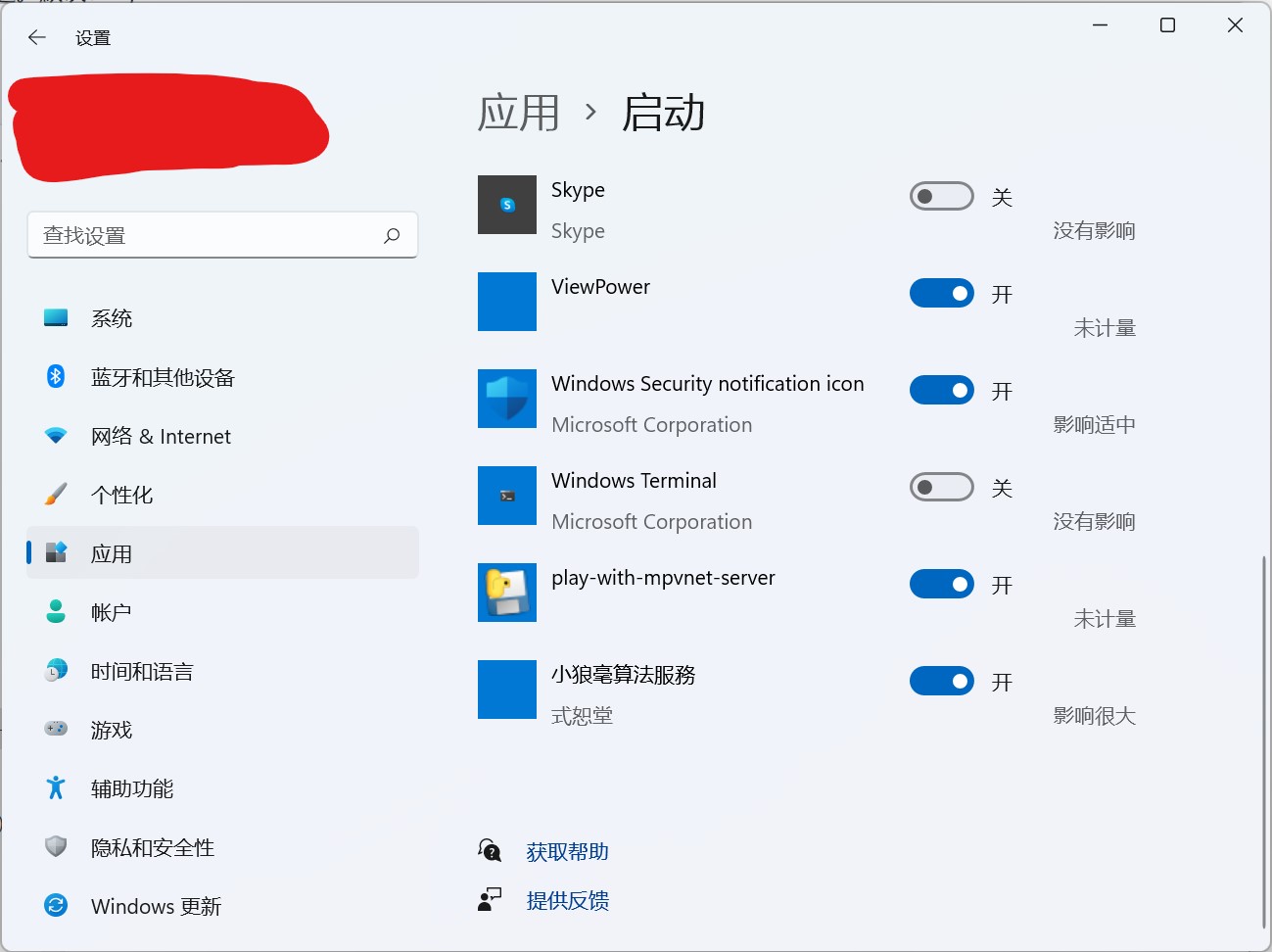Click the Bluetooth icon in sidebar
1272x952 pixels.
tap(56, 376)
